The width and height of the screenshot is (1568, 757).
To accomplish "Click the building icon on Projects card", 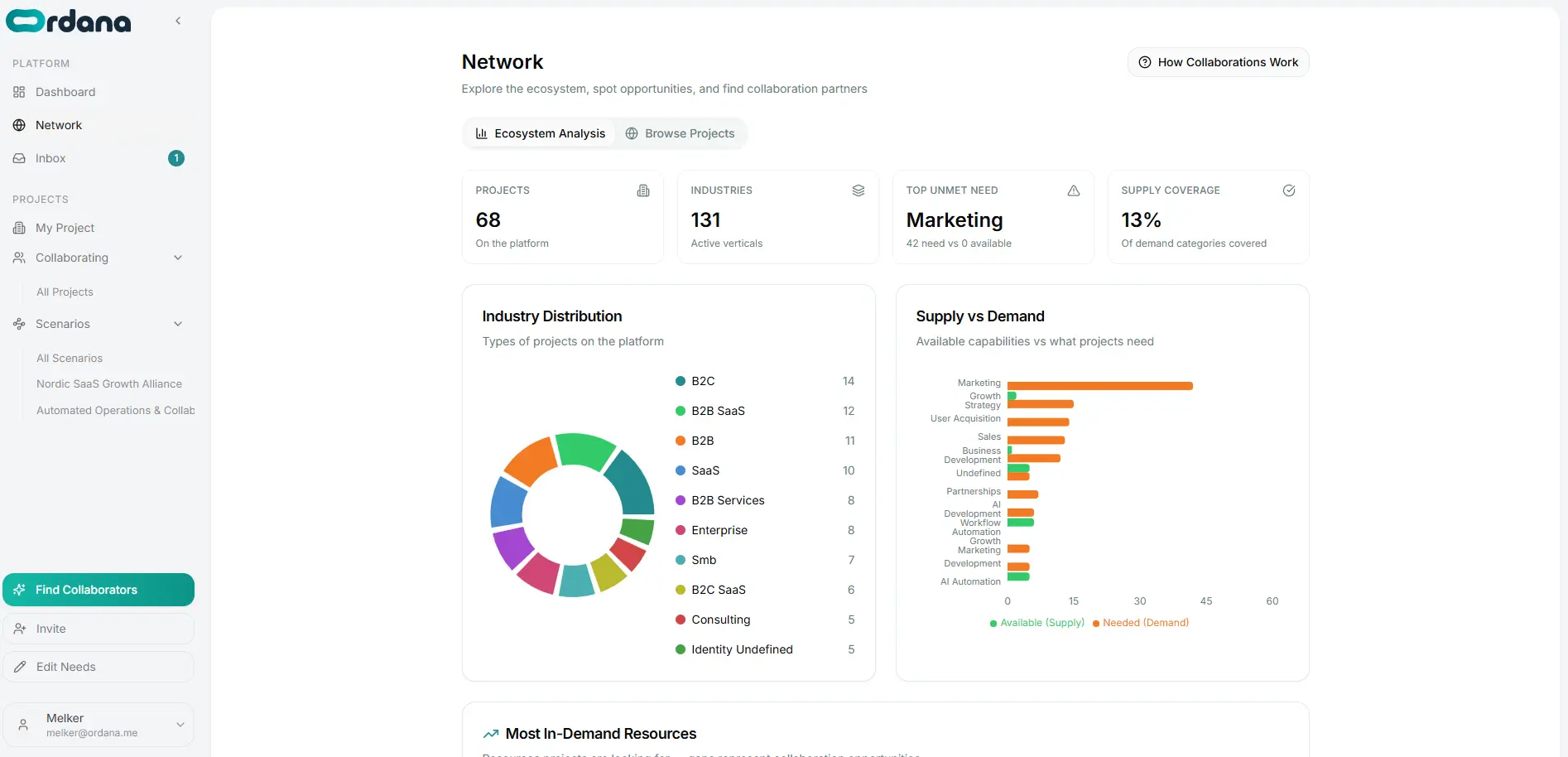I will click(x=643, y=190).
